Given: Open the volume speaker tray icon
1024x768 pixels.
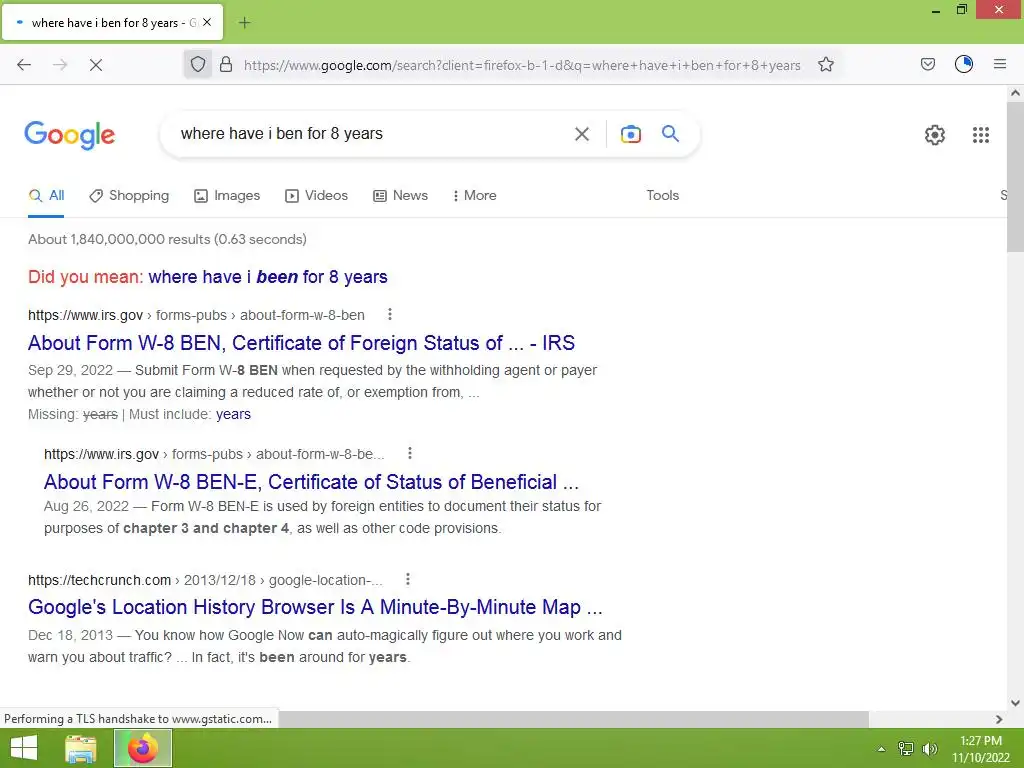Looking at the screenshot, I should click(930, 748).
